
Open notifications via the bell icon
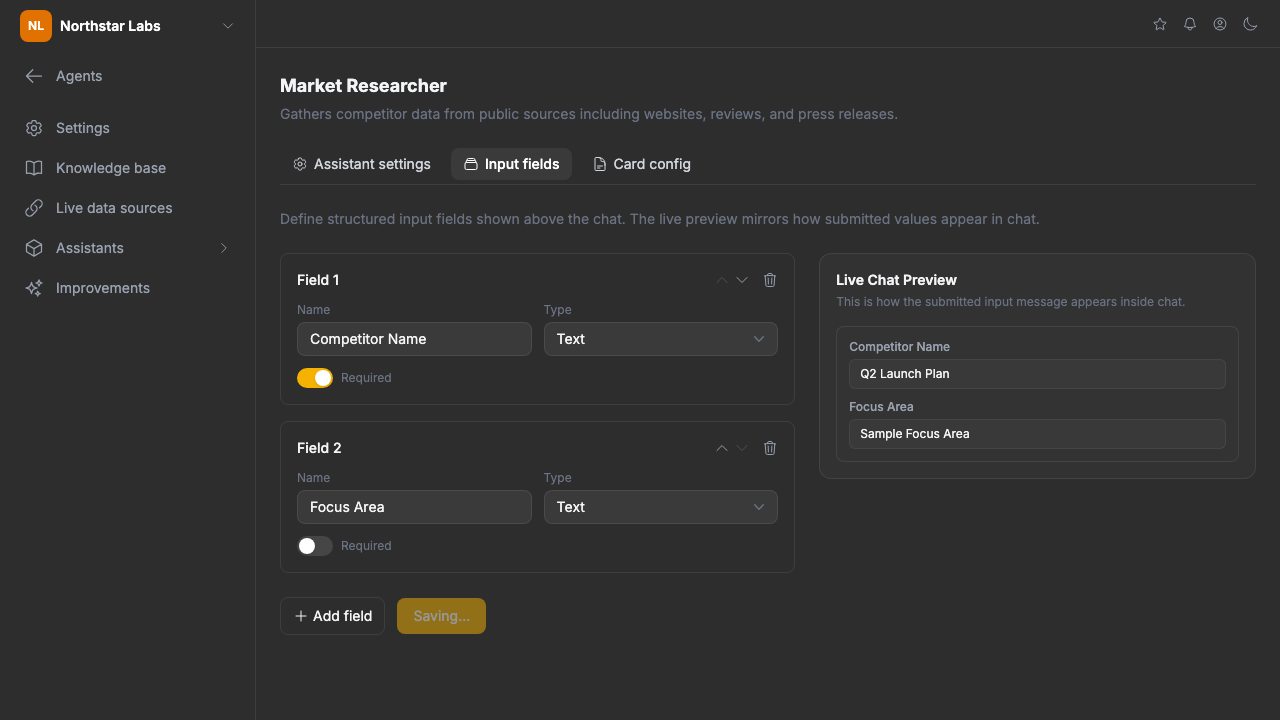click(x=1190, y=24)
